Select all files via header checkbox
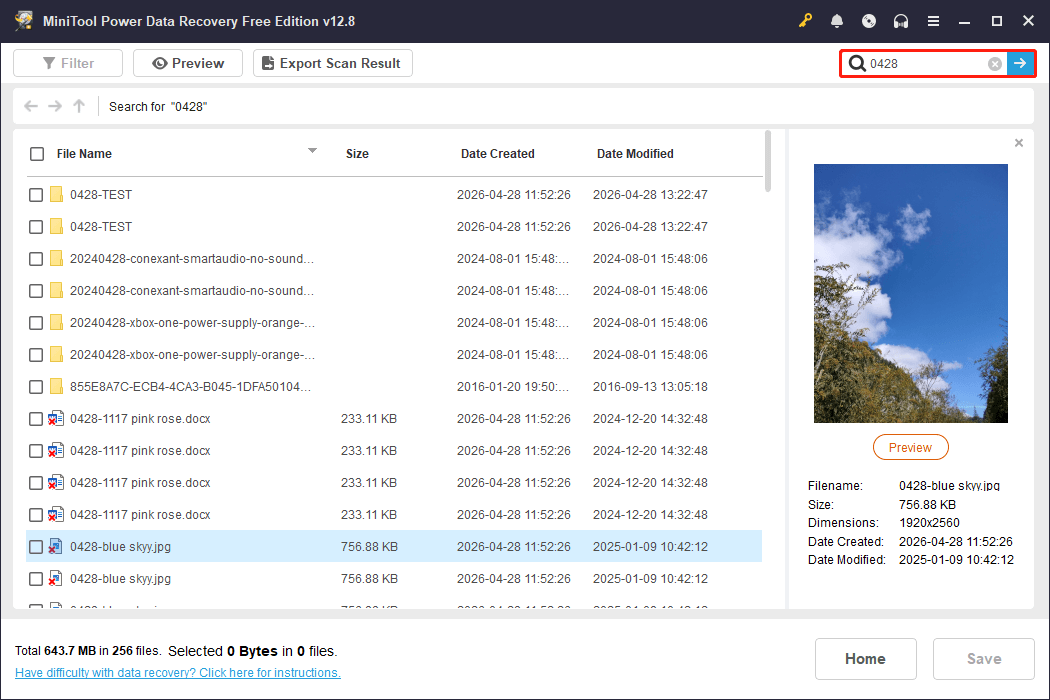The image size is (1050, 700). click(x=37, y=153)
